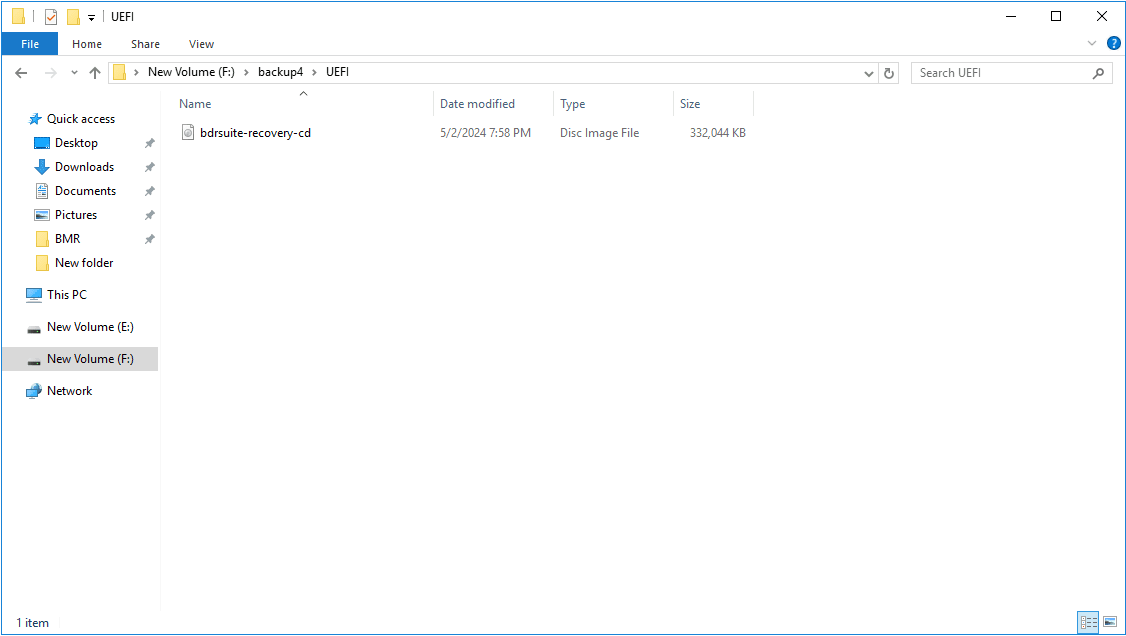1126x636 pixels.
Task: Expand the ribbon with the chevron
Action: tap(1092, 43)
